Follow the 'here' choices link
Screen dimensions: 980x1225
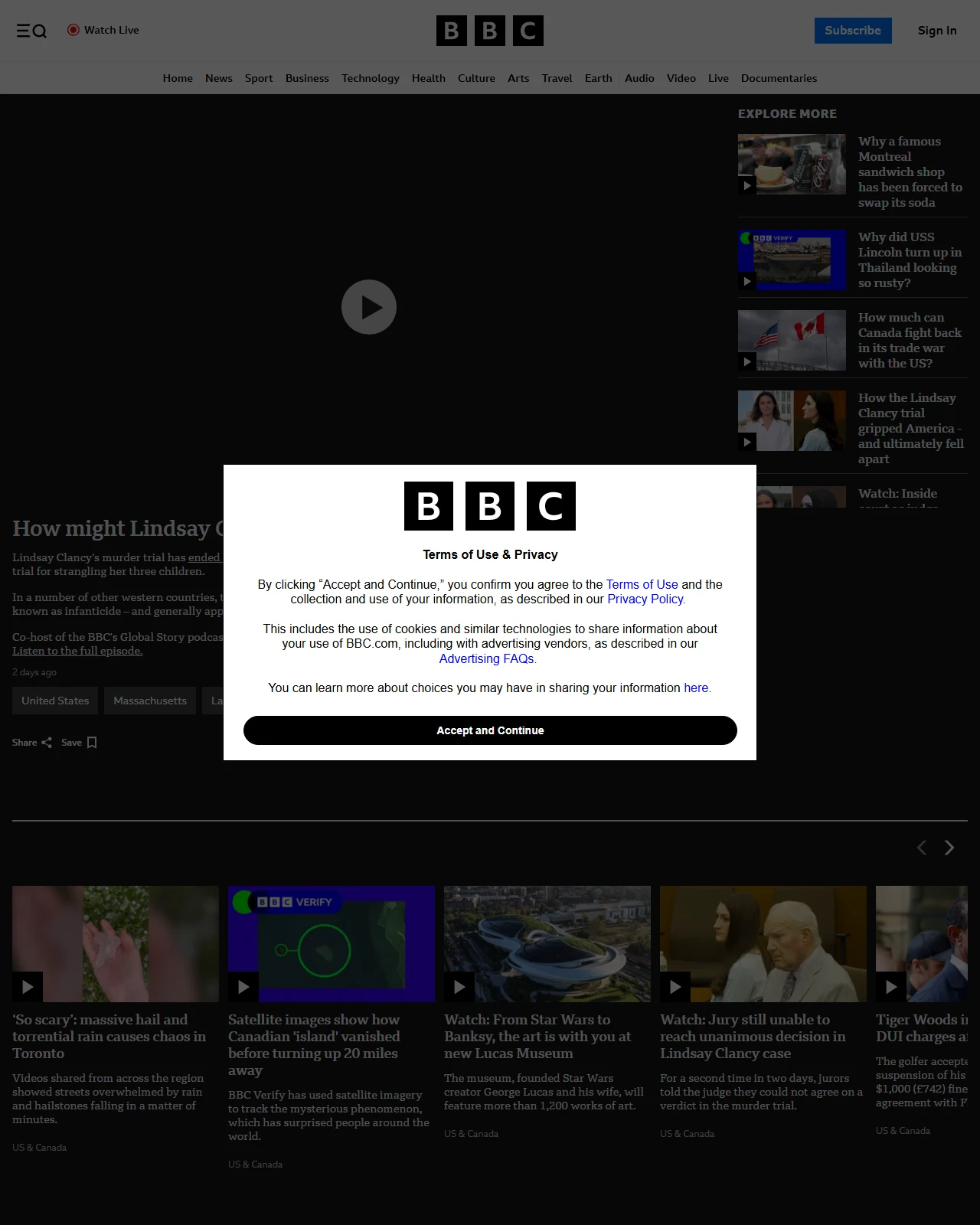(x=697, y=688)
